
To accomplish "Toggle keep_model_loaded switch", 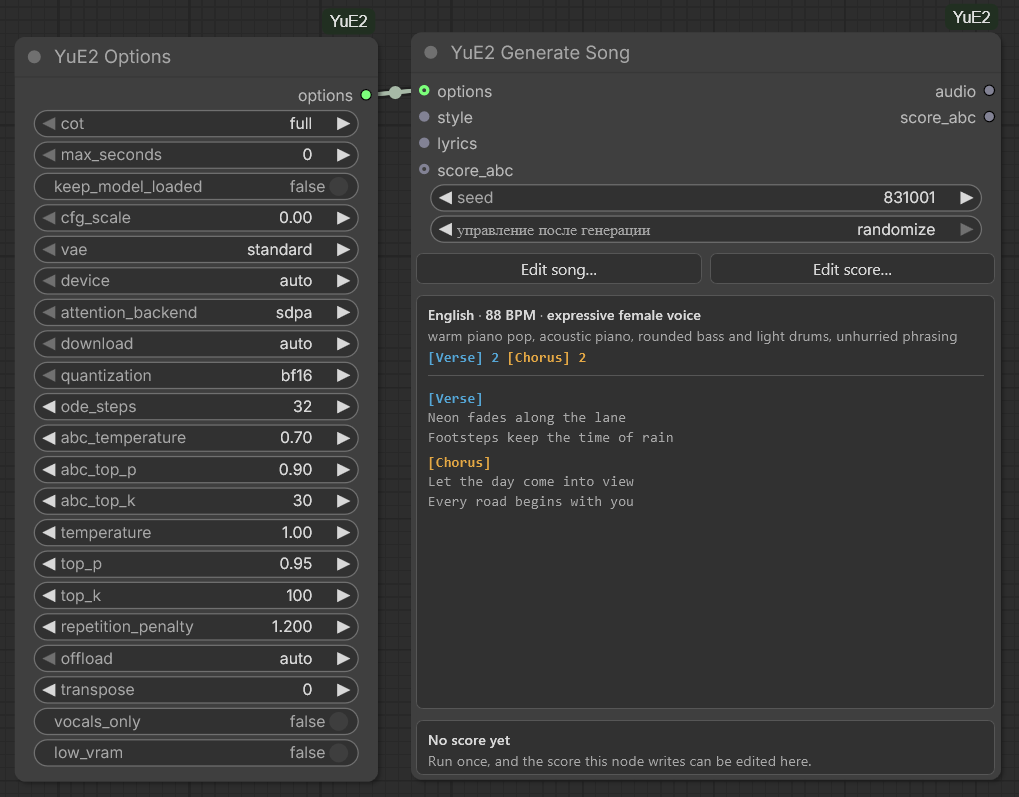I will [x=338, y=187].
